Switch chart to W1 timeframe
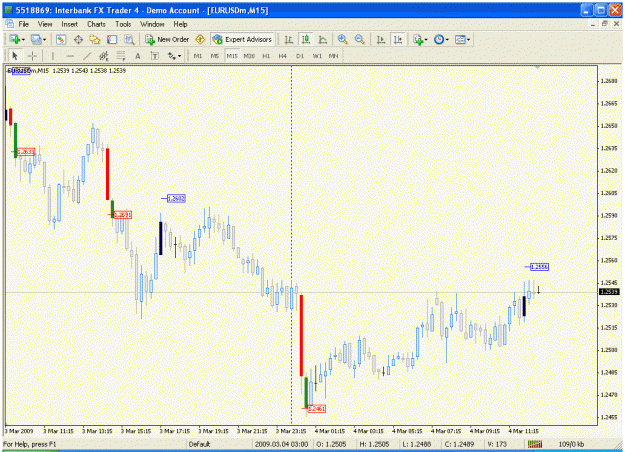Image resolution: width=625 pixels, height=452 pixels. [317, 56]
